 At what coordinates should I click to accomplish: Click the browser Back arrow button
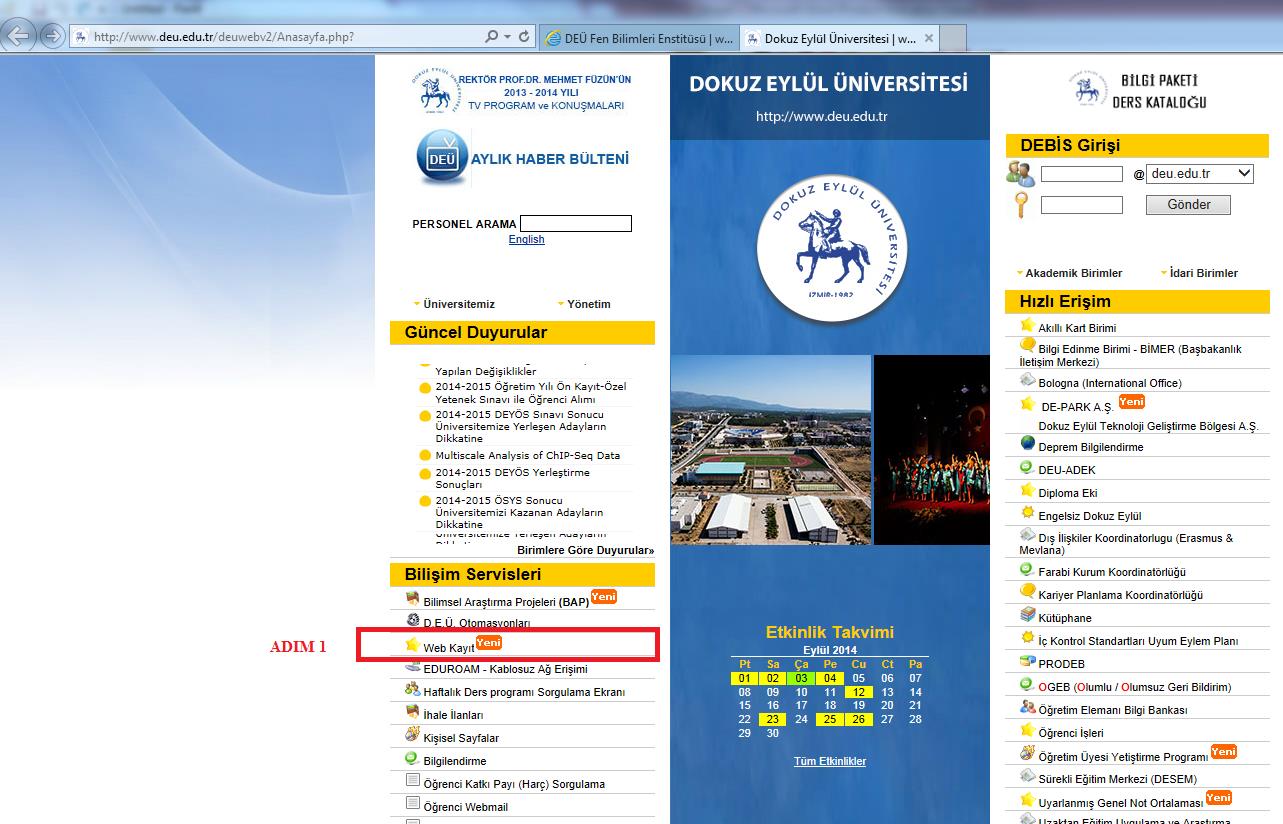(x=18, y=37)
